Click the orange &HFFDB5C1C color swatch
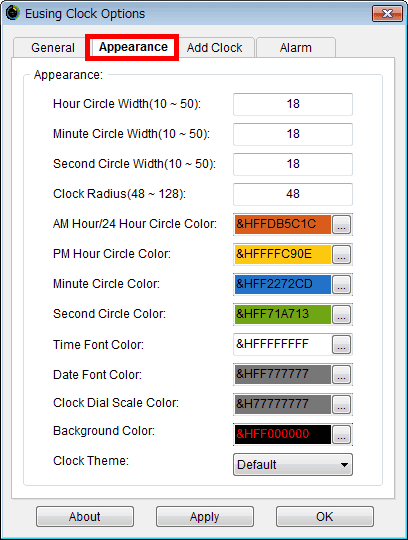The height and width of the screenshot is (540, 408). point(283,225)
